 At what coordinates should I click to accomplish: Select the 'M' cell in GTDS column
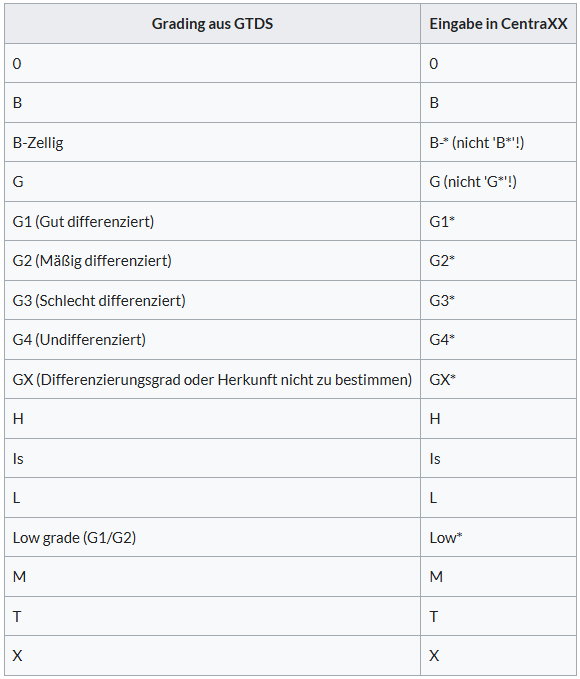[212, 576]
